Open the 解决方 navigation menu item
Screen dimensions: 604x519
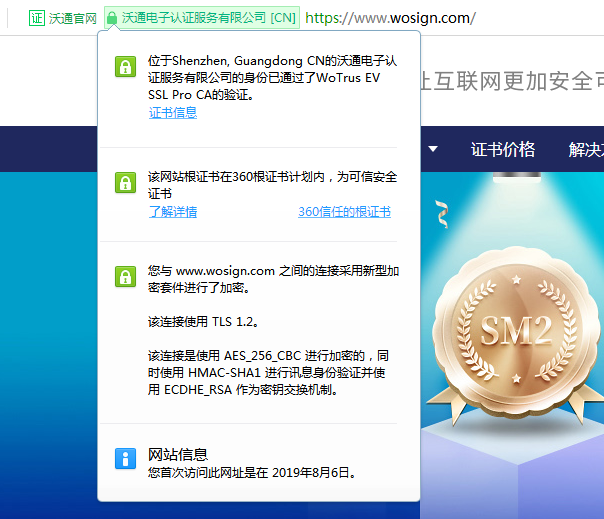pos(585,150)
